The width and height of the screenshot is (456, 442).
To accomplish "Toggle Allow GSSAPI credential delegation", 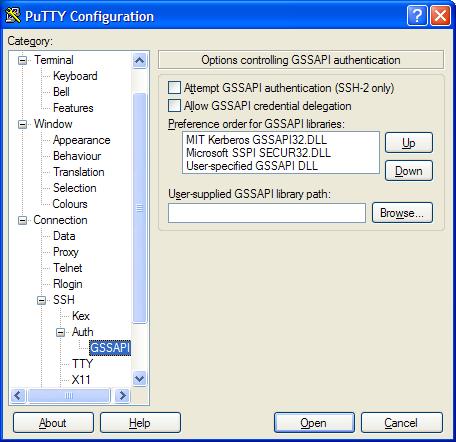I will 174,106.
